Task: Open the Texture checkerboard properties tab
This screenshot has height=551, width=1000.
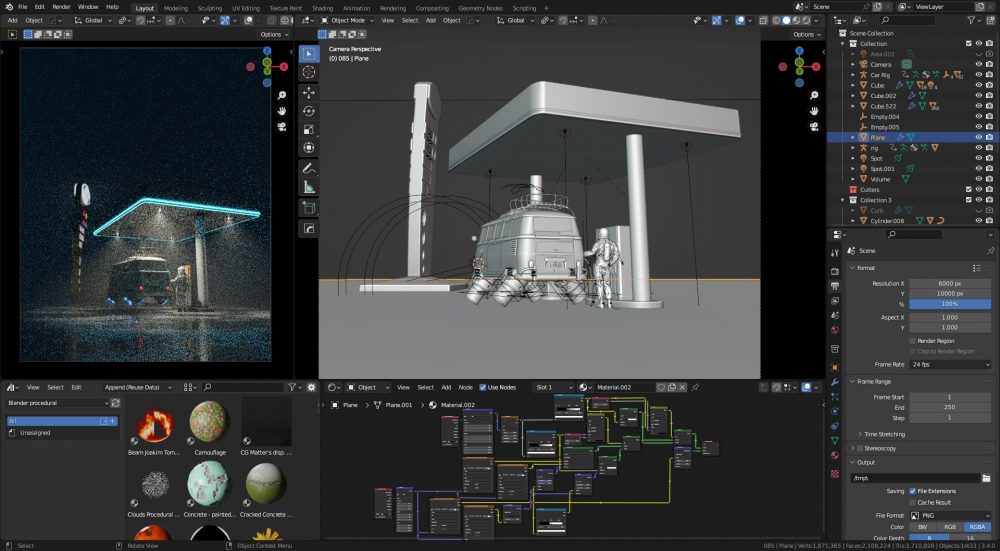Action: click(835, 474)
